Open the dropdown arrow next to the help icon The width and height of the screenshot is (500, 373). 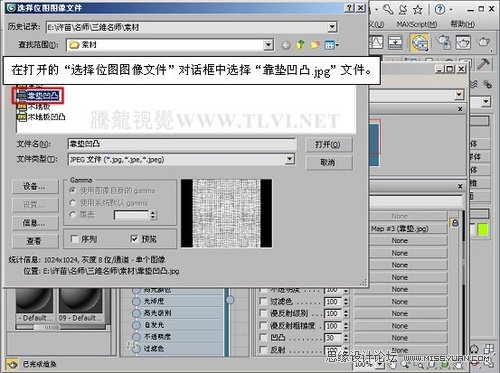tap(451, 10)
